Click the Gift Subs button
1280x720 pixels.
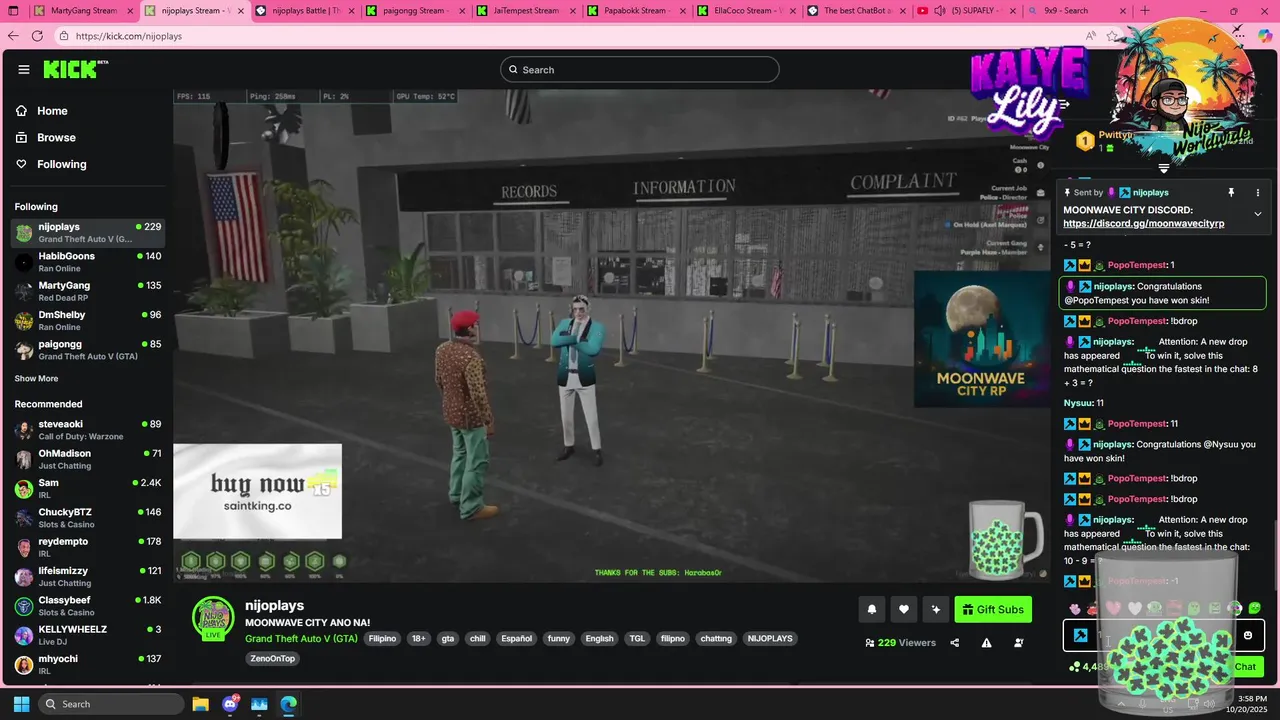993,609
